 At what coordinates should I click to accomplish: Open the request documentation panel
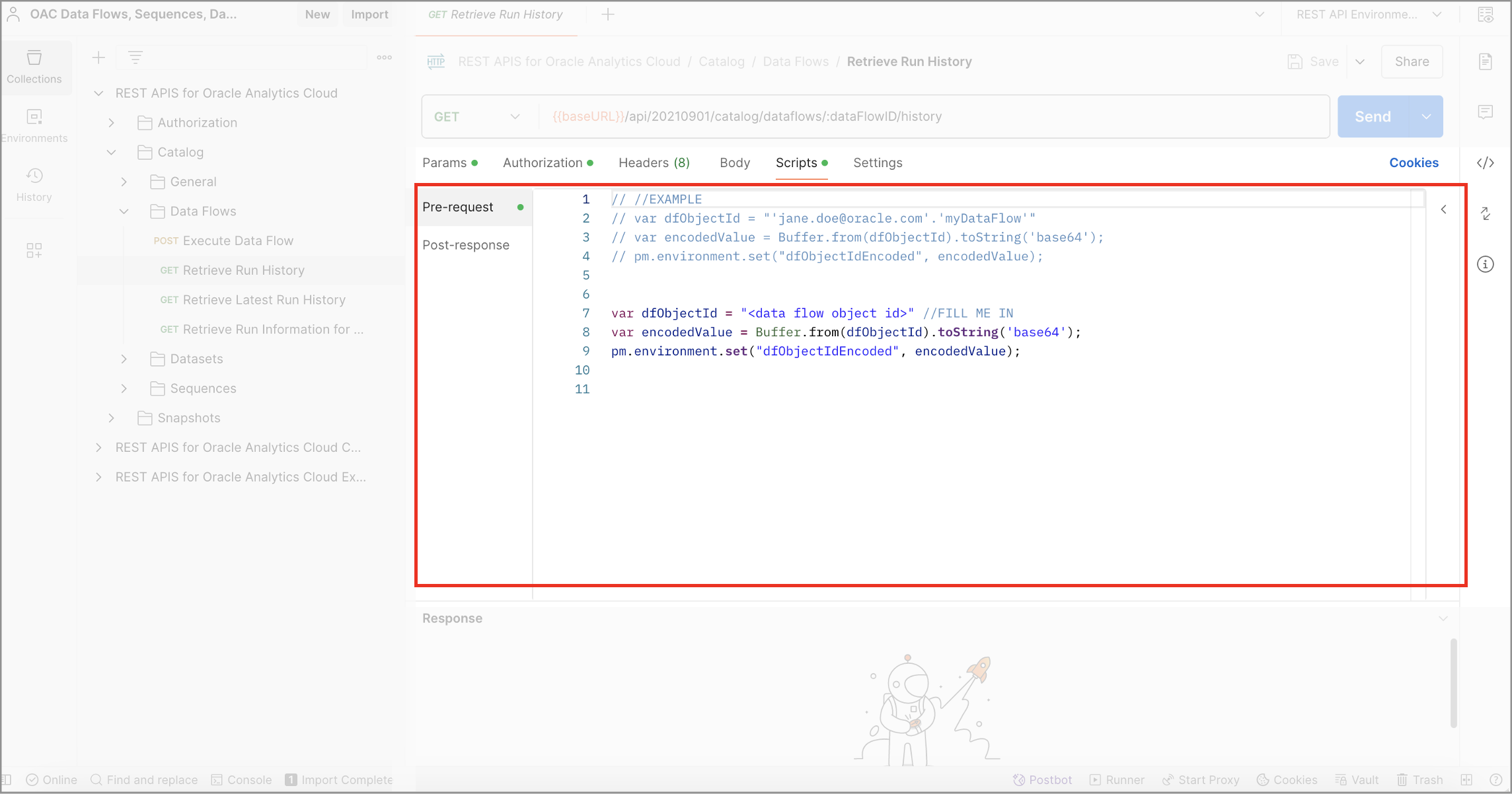coord(1485,61)
